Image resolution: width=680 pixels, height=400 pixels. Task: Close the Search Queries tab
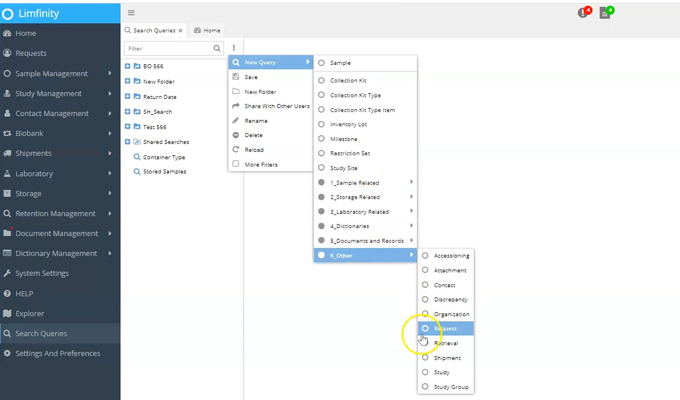pos(180,30)
